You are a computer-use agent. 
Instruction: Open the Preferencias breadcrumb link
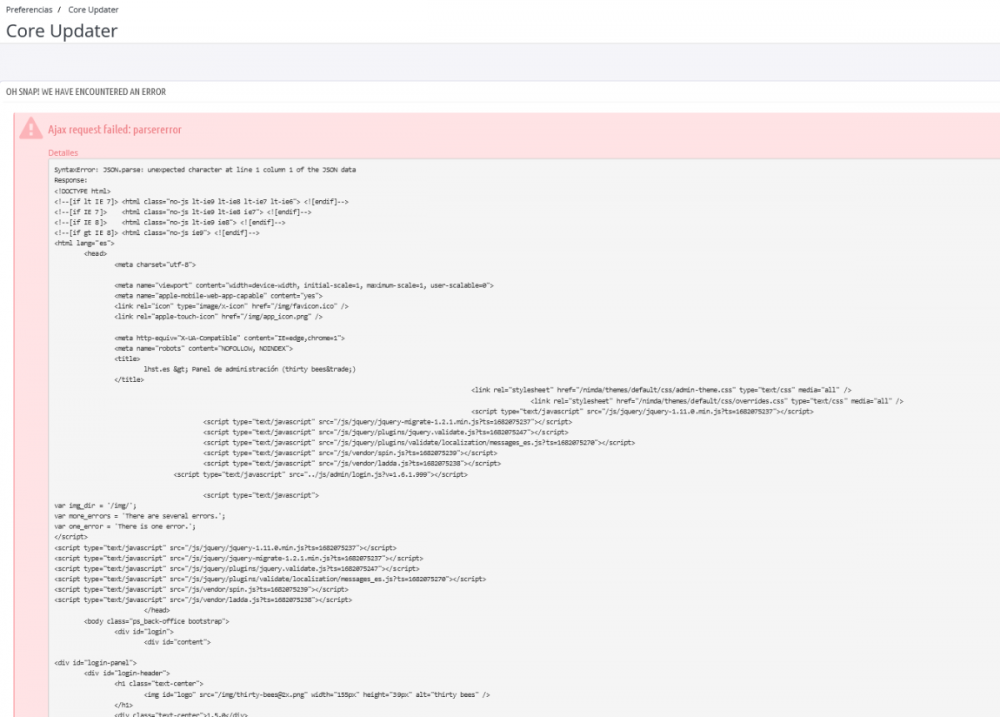pos(29,9)
